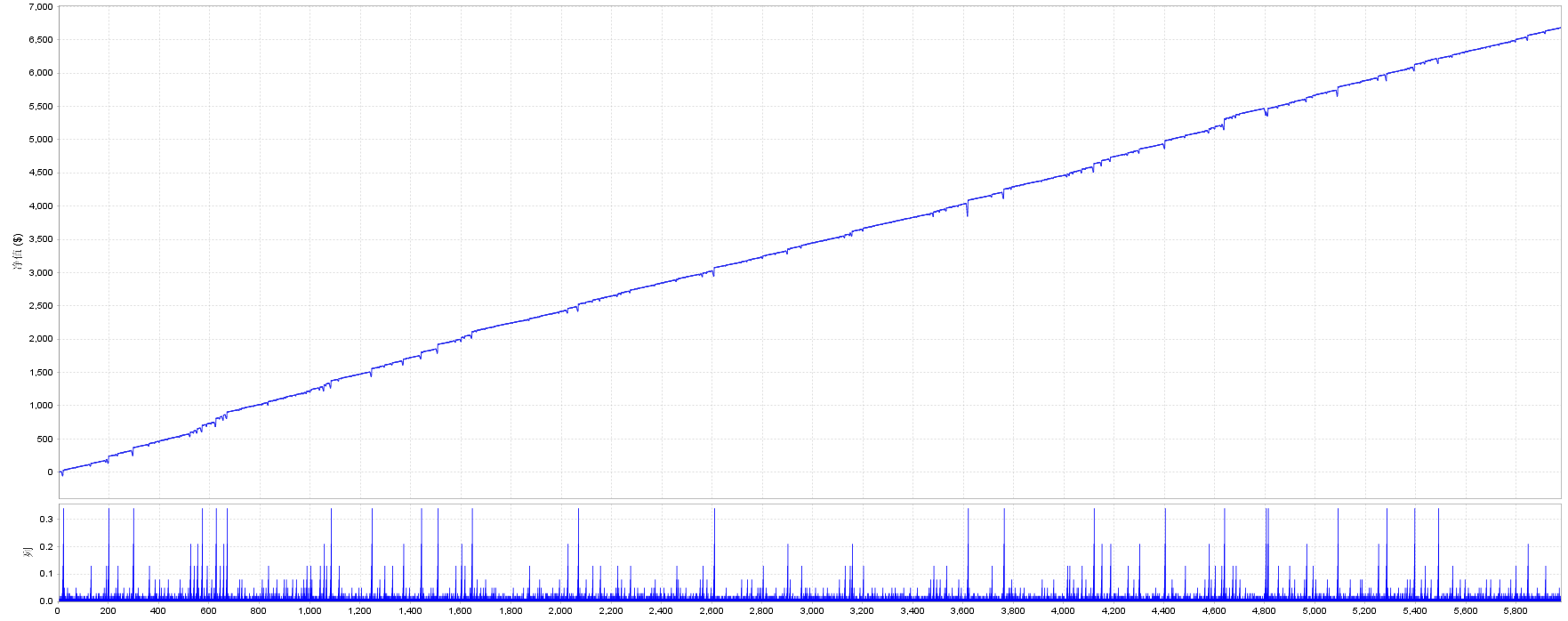Click the 4,400 horizontal axis tick label

point(1163,611)
